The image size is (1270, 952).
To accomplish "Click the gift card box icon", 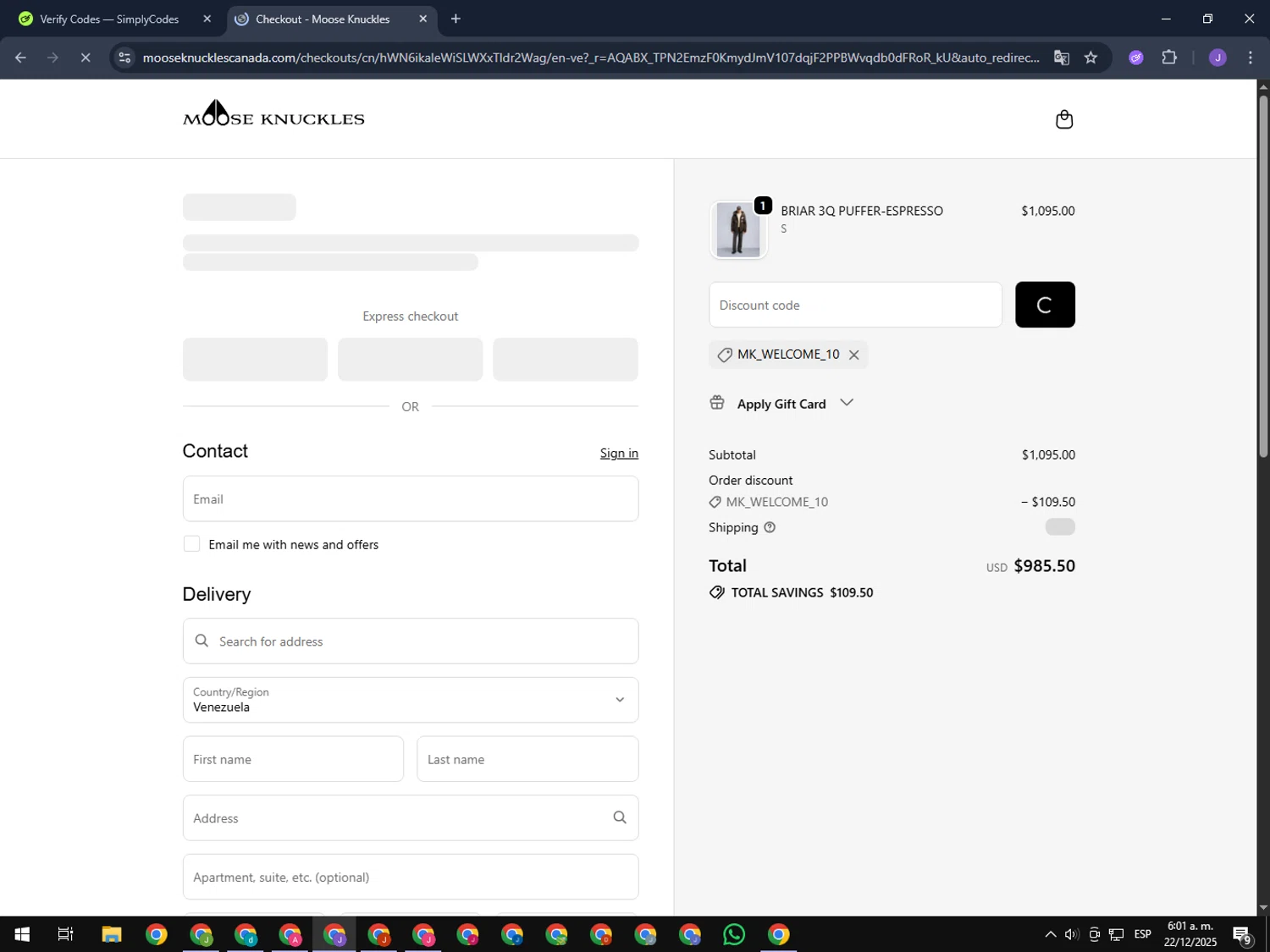I will 717,403.
